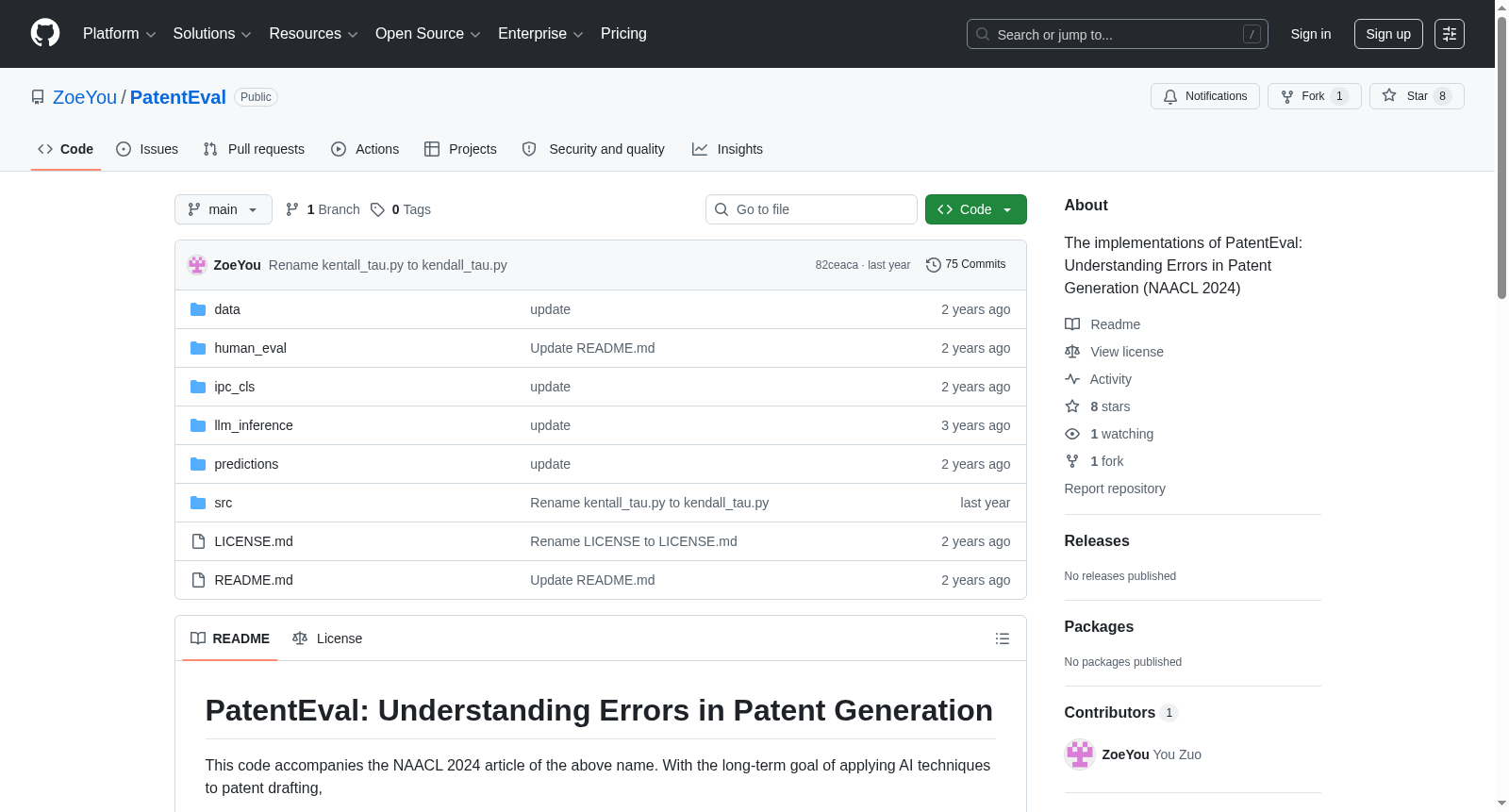Focus the Search or jump to field
This screenshot has height=812, width=1509.
click(1118, 34)
